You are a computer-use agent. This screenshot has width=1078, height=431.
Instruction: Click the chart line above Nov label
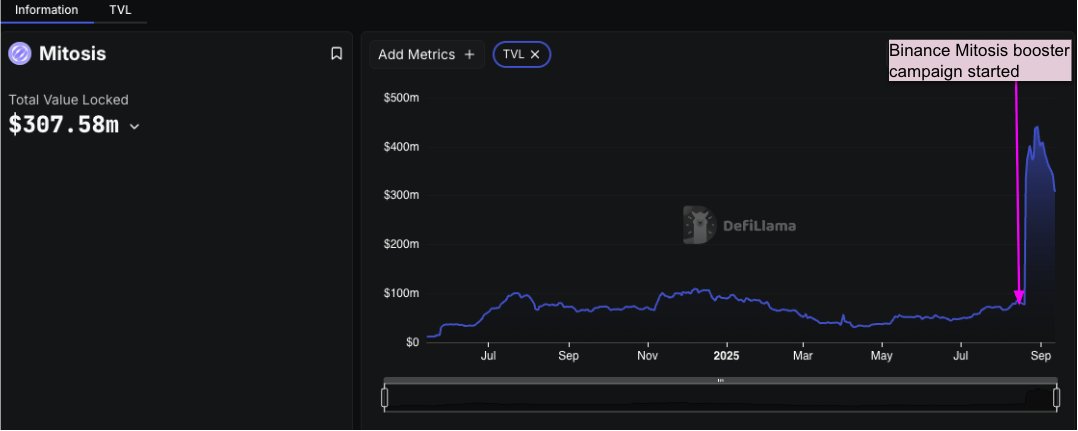pyautogui.click(x=648, y=309)
